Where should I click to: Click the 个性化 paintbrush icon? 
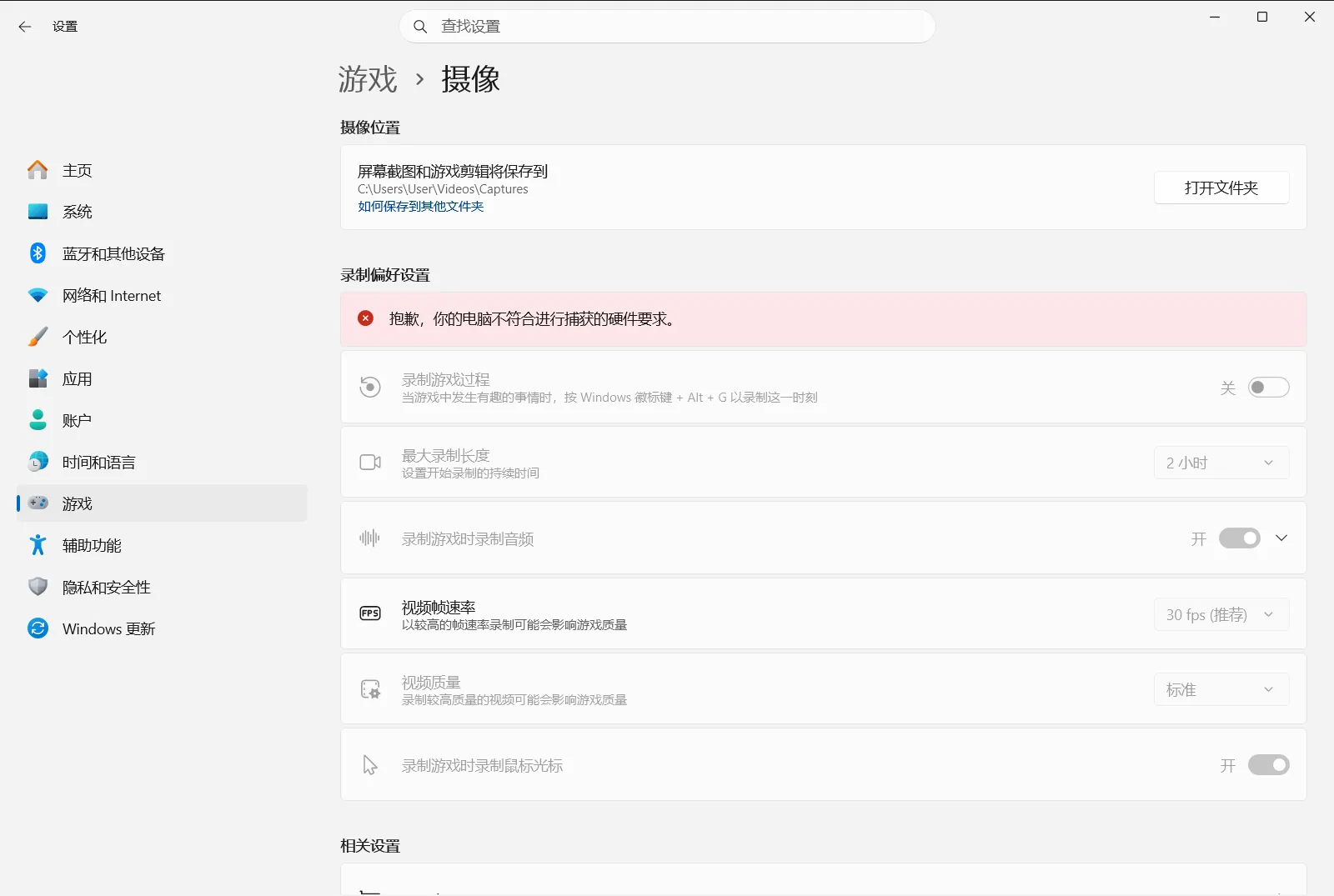(x=38, y=337)
